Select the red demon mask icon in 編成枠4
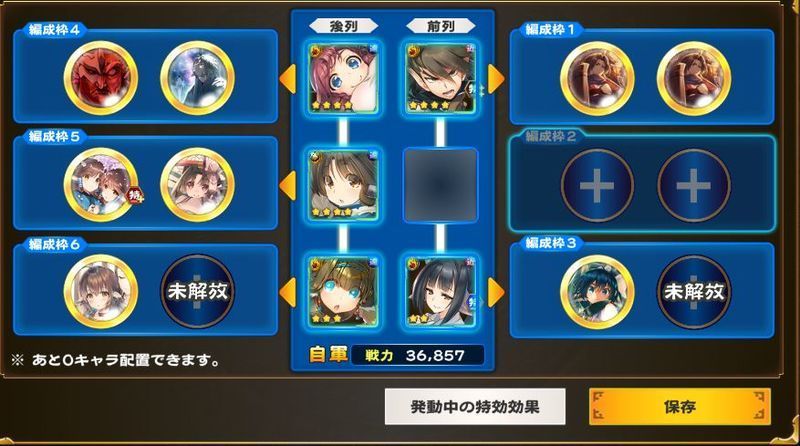This screenshot has width=800, height=446. tap(101, 78)
